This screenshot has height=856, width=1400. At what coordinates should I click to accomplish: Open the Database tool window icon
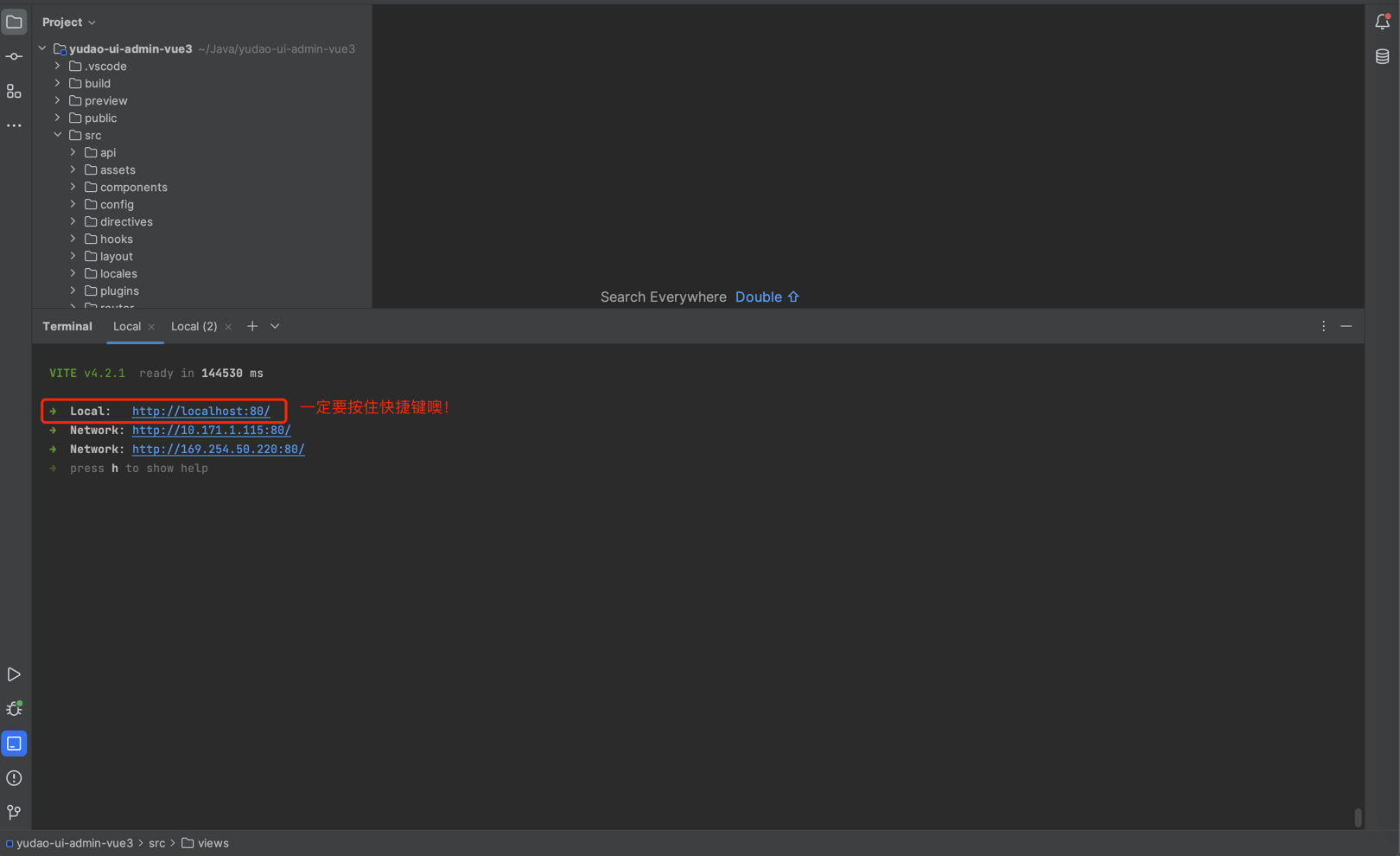coord(1382,57)
